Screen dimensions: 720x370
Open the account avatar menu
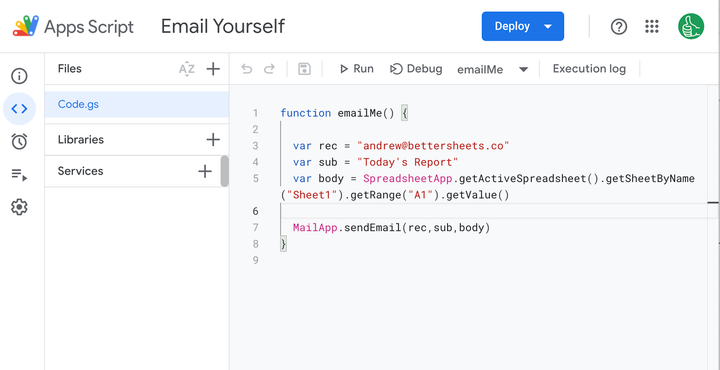[x=691, y=26]
